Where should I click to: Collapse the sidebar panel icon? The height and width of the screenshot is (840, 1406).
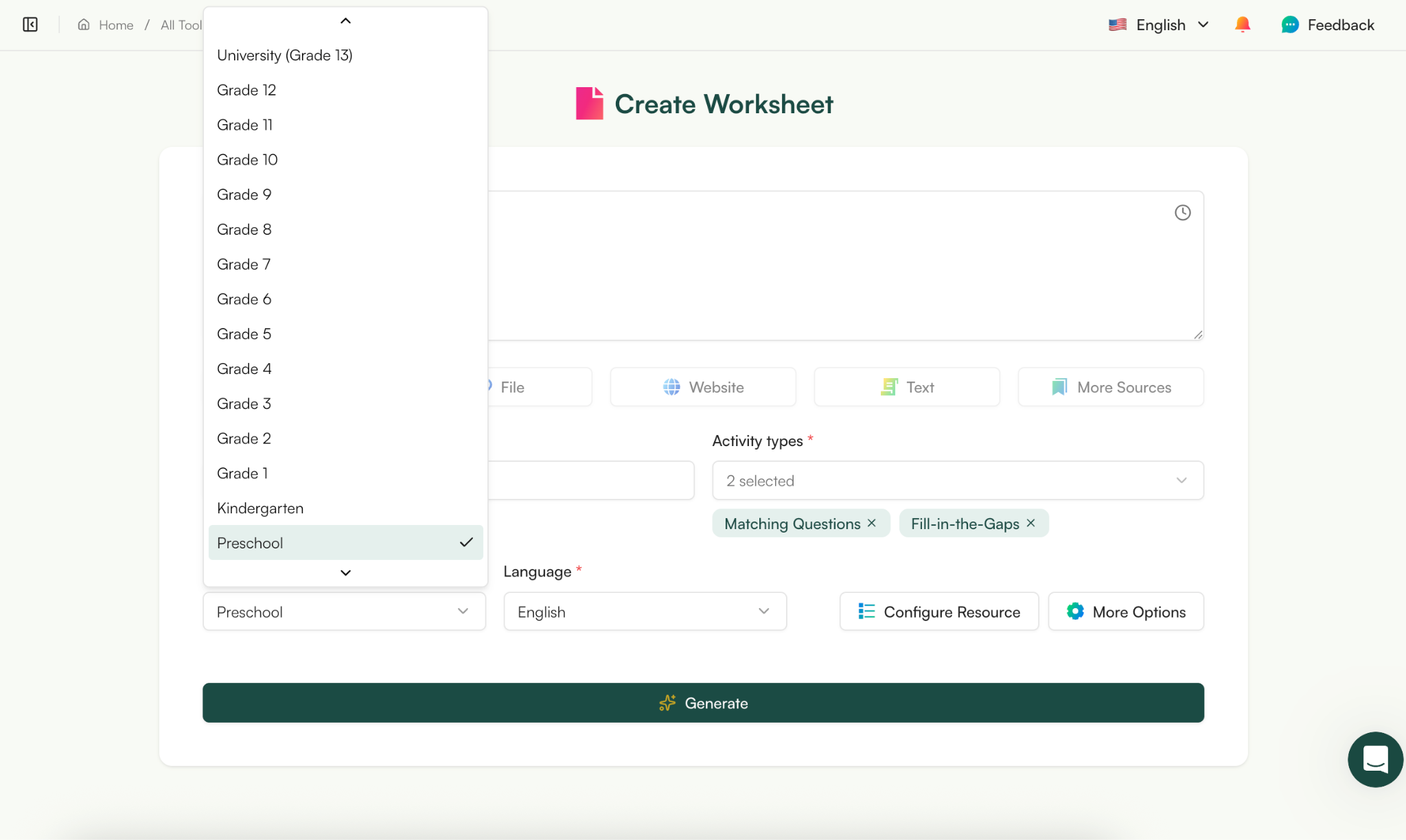coord(30,25)
